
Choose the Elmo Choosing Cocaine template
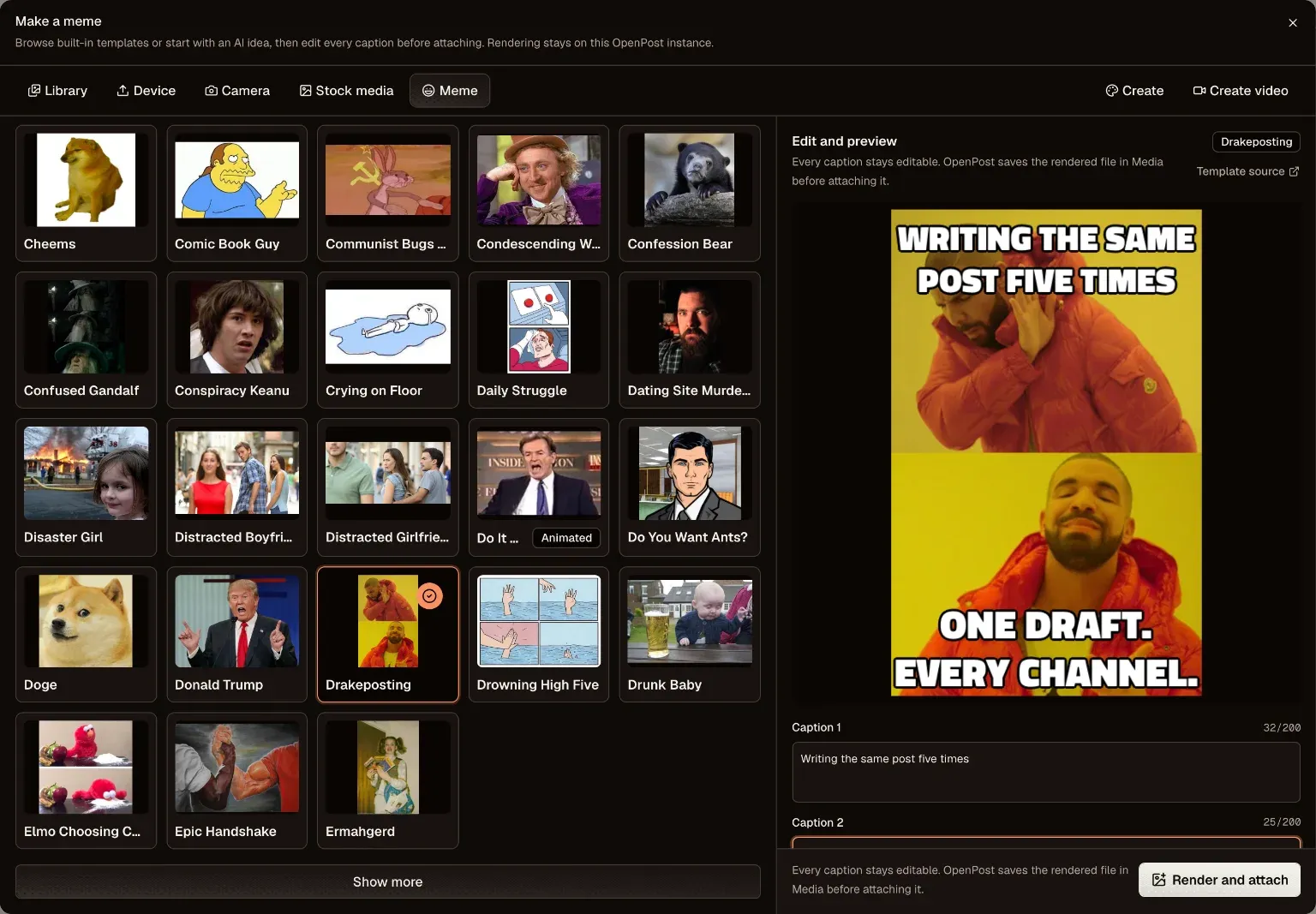[x=86, y=780]
